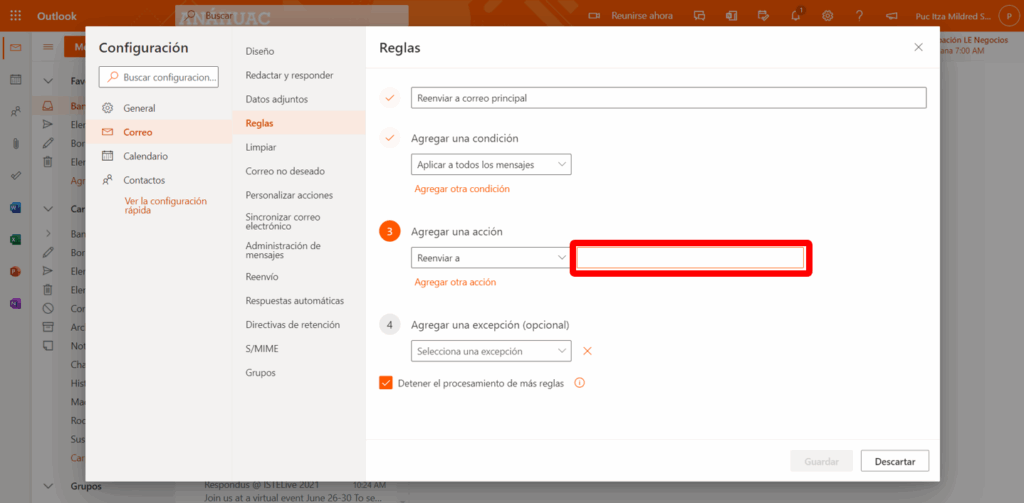This screenshot has height=503, width=1024.
Task: Remove the exception with the orange X
Action: pyautogui.click(x=587, y=351)
